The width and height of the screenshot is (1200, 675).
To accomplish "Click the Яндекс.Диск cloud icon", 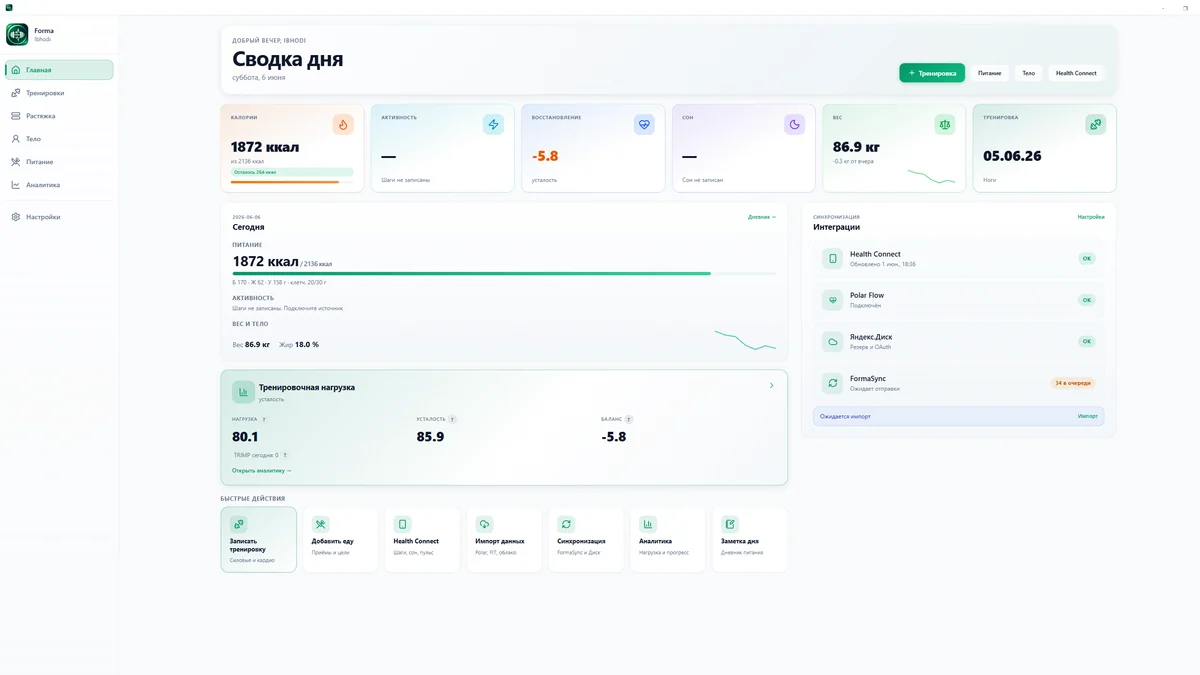I will 832,341.
